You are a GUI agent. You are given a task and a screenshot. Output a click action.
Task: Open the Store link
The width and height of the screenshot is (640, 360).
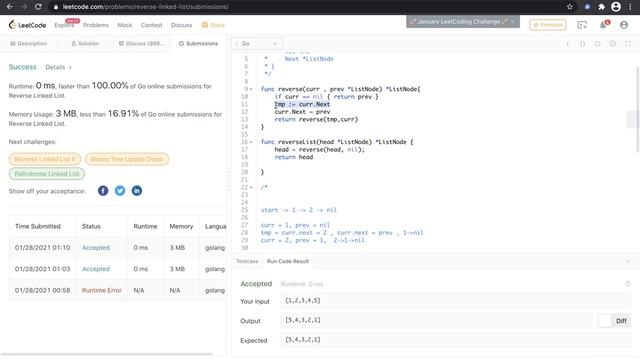click(x=213, y=25)
